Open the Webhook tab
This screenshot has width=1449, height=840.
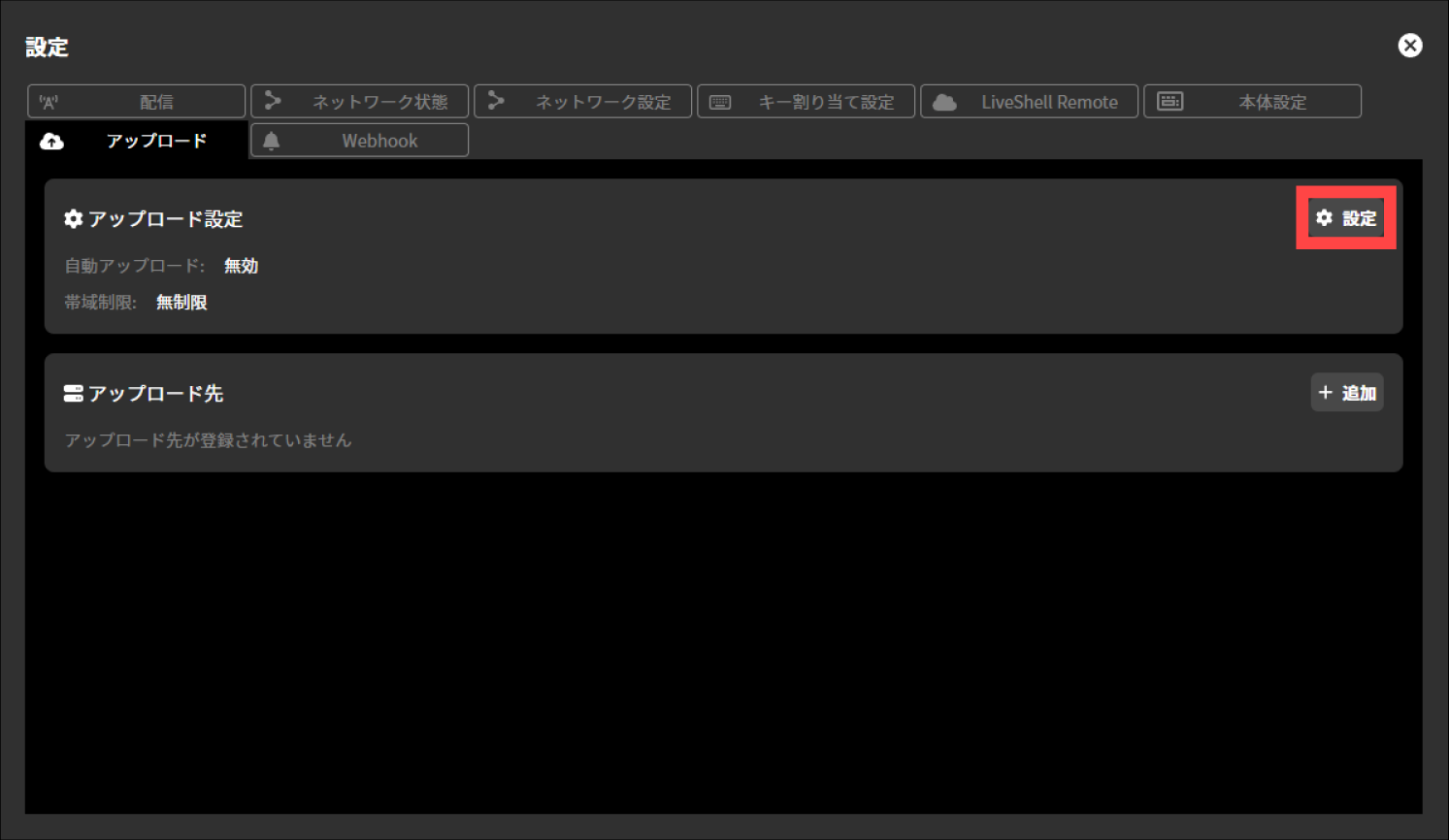379,141
